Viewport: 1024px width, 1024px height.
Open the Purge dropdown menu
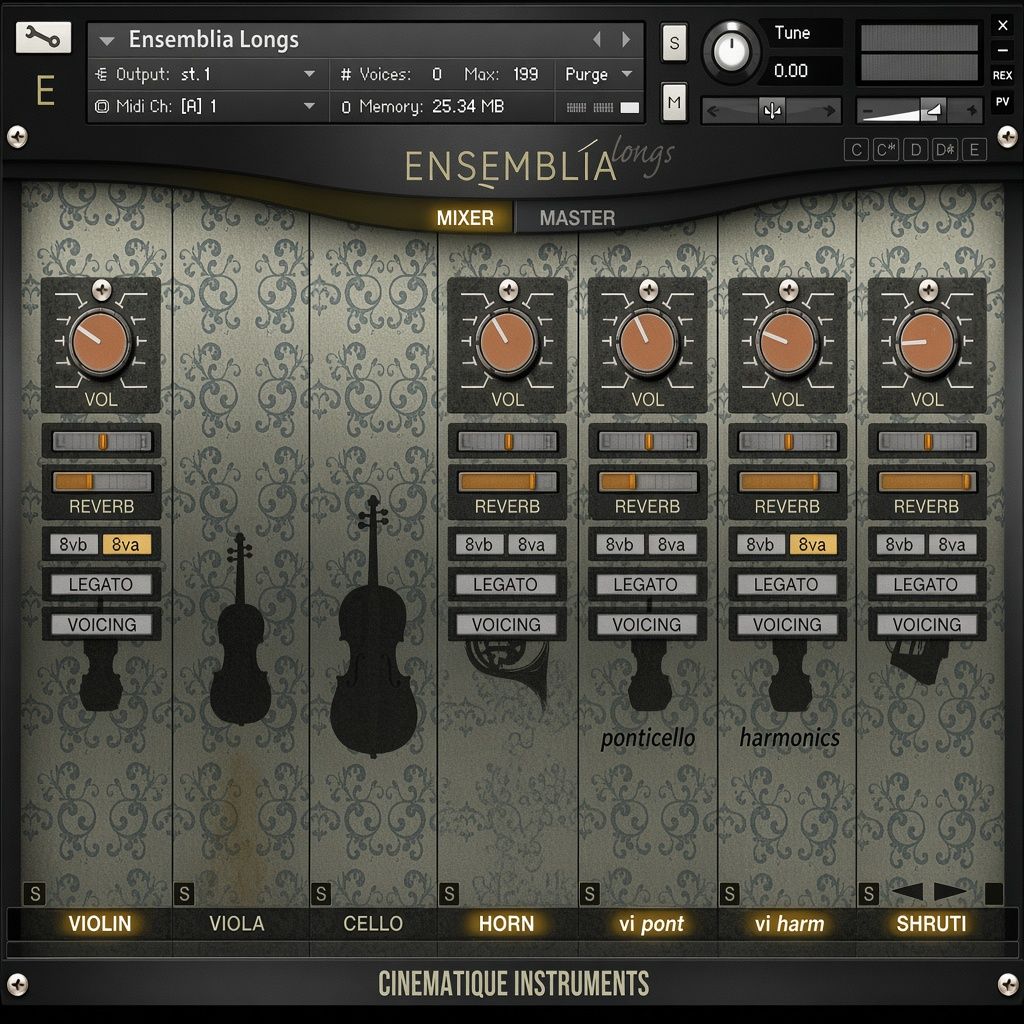point(600,74)
